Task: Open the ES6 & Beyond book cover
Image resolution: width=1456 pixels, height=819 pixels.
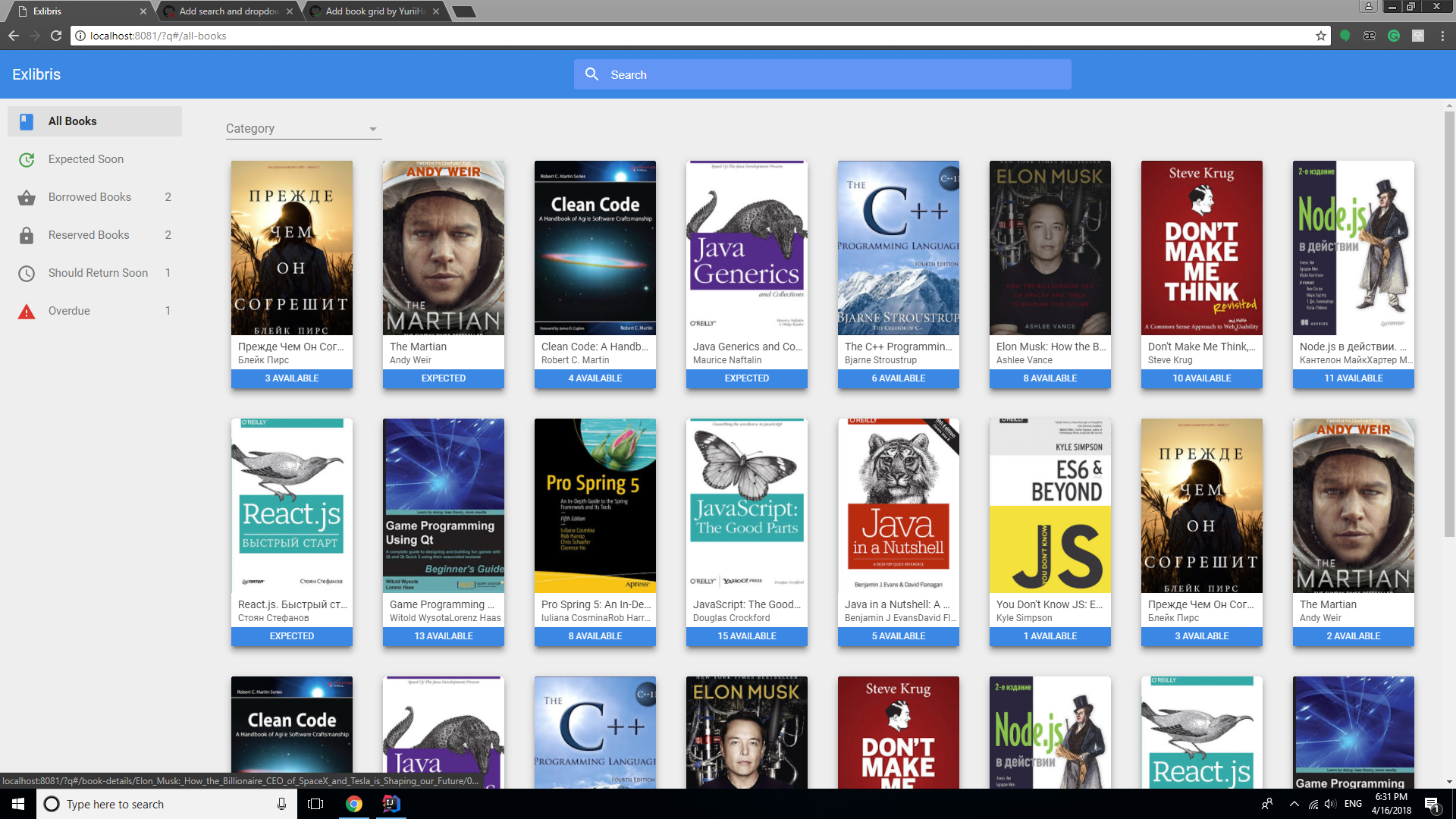Action: tap(1050, 506)
